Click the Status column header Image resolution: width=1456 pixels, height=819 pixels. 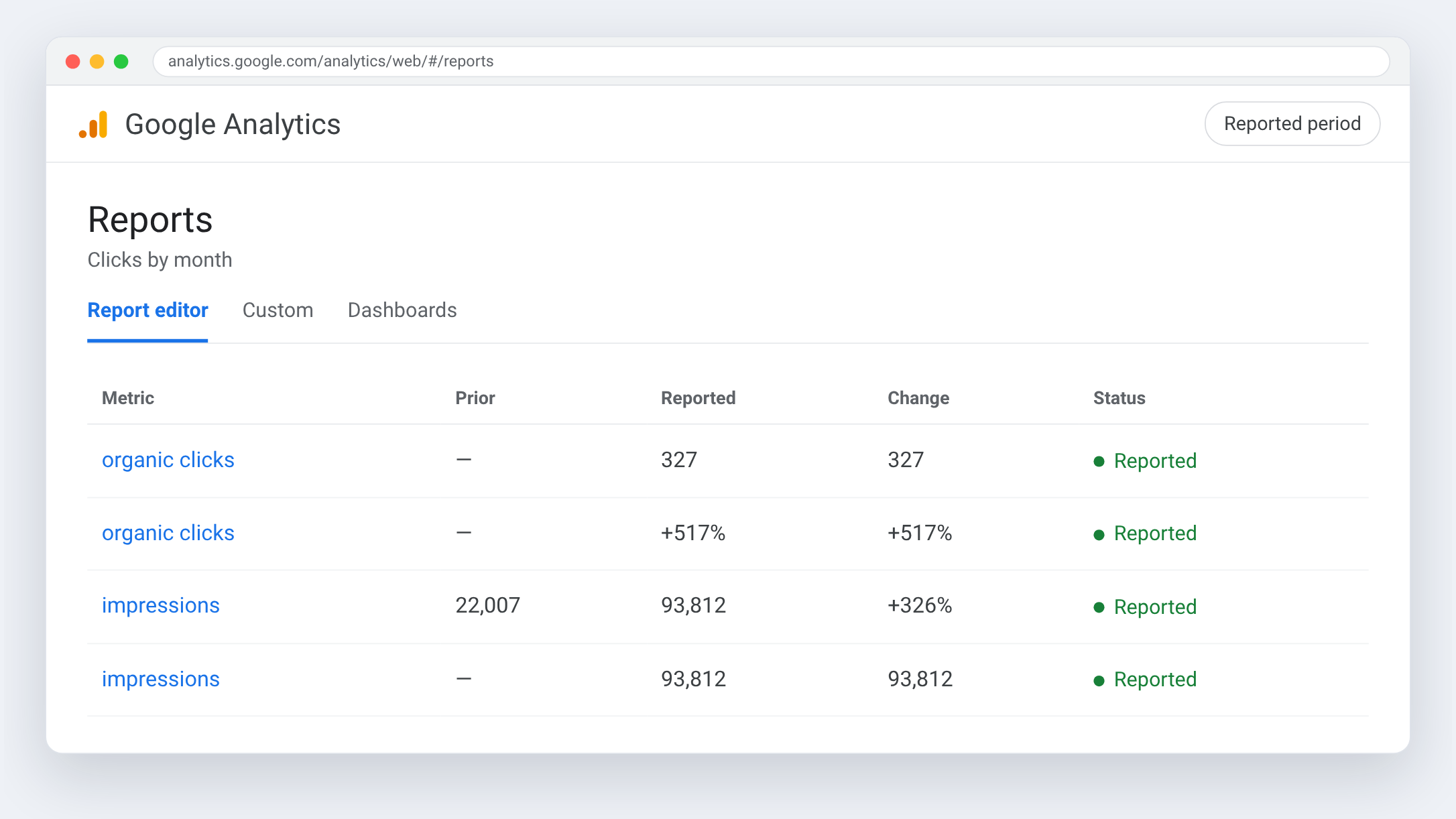(x=1119, y=398)
